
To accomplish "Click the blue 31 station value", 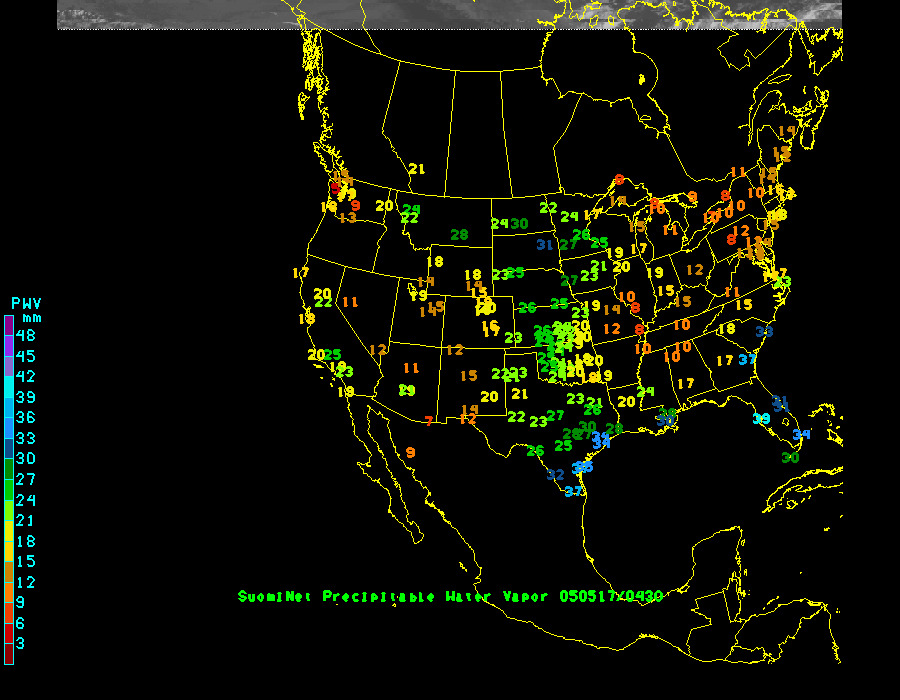I will [545, 244].
